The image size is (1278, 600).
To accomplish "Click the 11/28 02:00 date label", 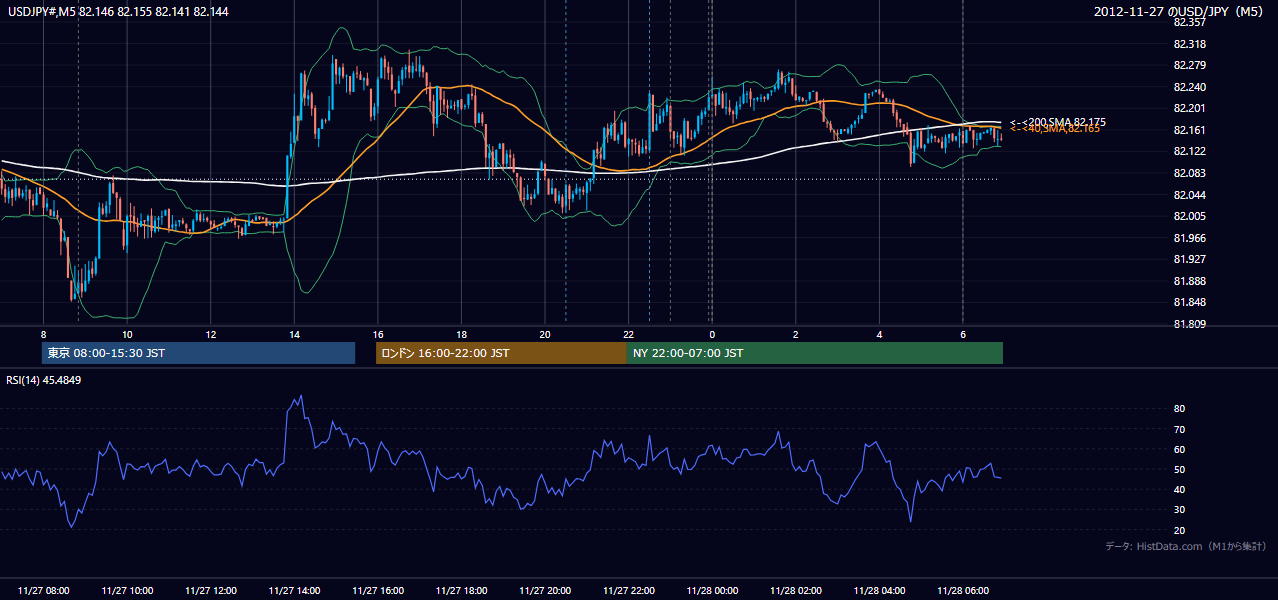I will [x=796, y=591].
